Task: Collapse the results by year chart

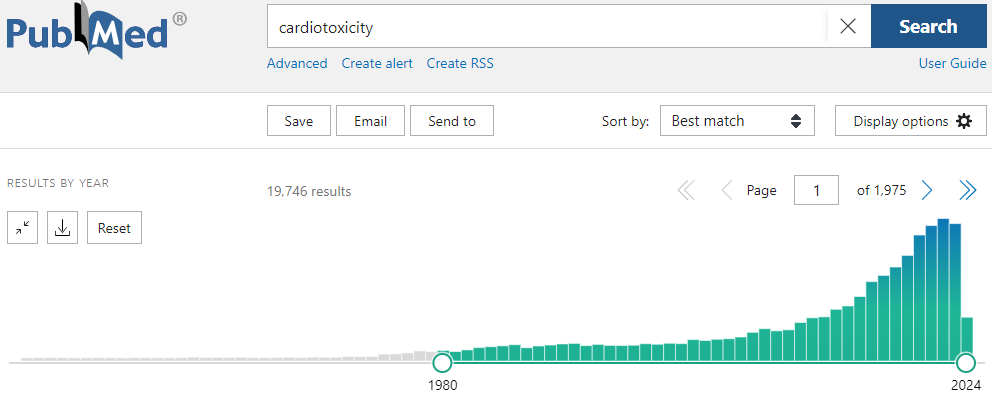Action: pyautogui.click(x=23, y=228)
